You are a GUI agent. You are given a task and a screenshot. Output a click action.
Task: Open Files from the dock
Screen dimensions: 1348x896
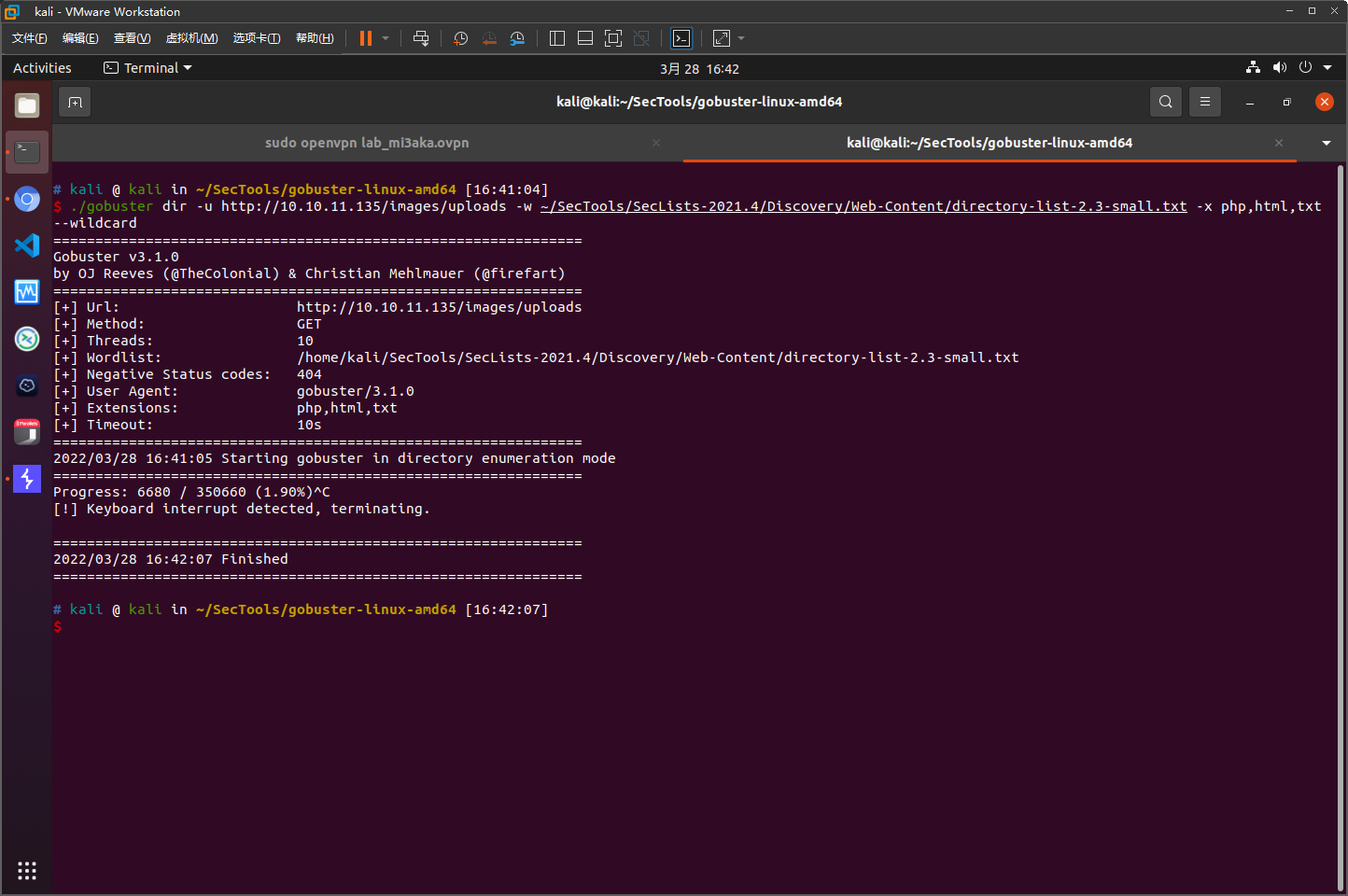27,105
